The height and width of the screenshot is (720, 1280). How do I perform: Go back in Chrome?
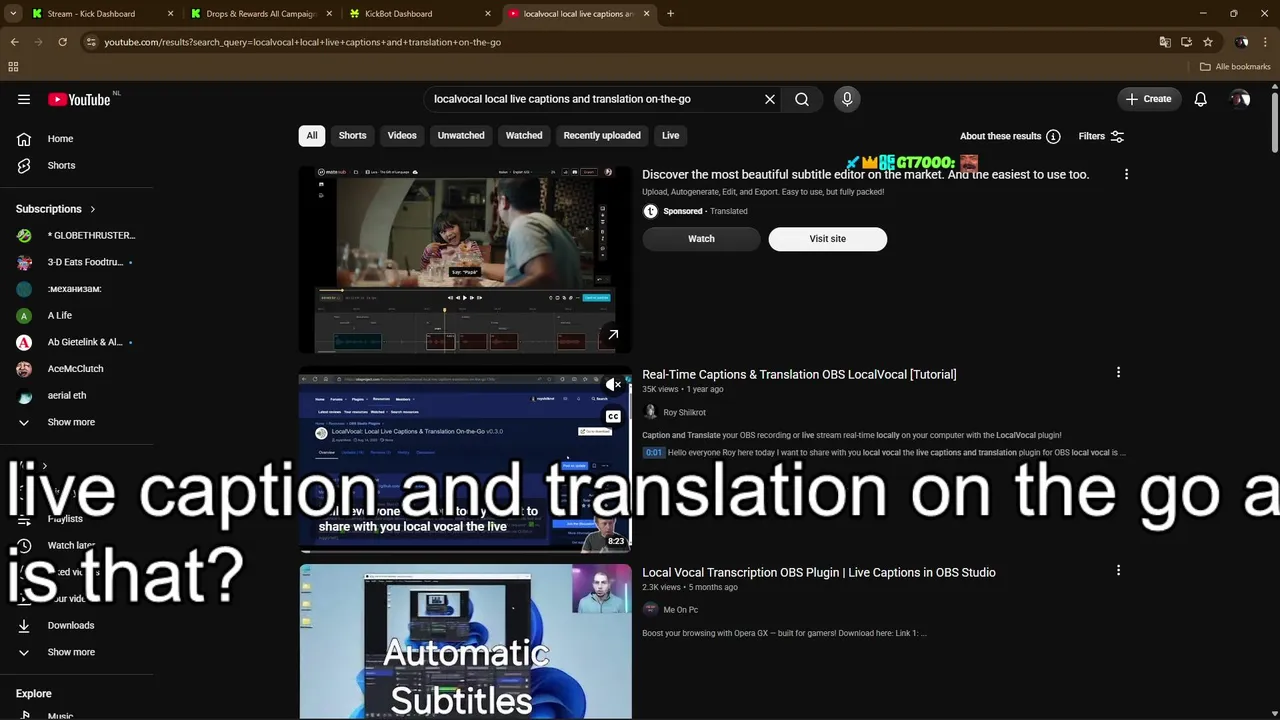(x=14, y=42)
